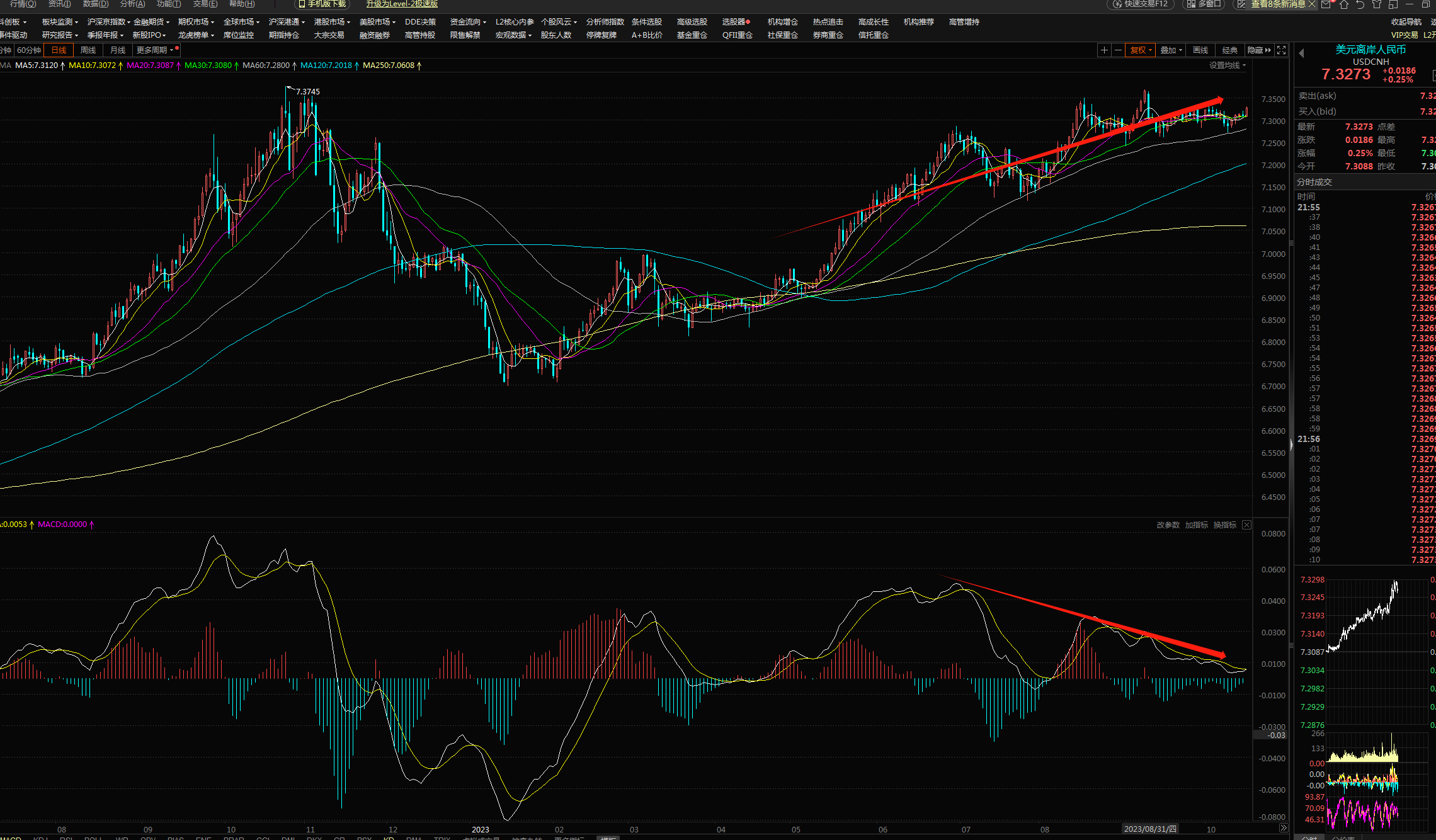Toggle 经典 classic view
Screen dimensions: 1436x840
tap(1229, 50)
